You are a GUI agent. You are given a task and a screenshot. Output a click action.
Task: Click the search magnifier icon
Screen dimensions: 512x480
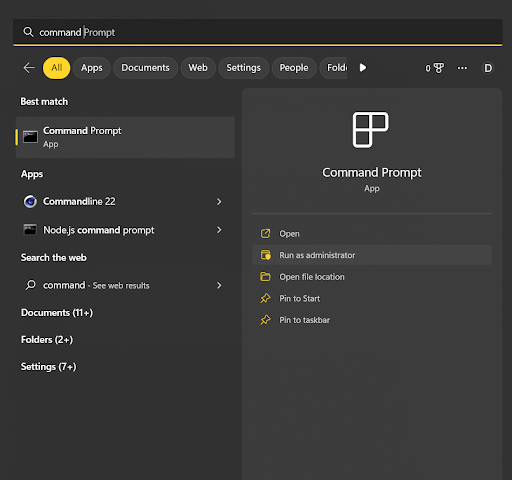28,32
